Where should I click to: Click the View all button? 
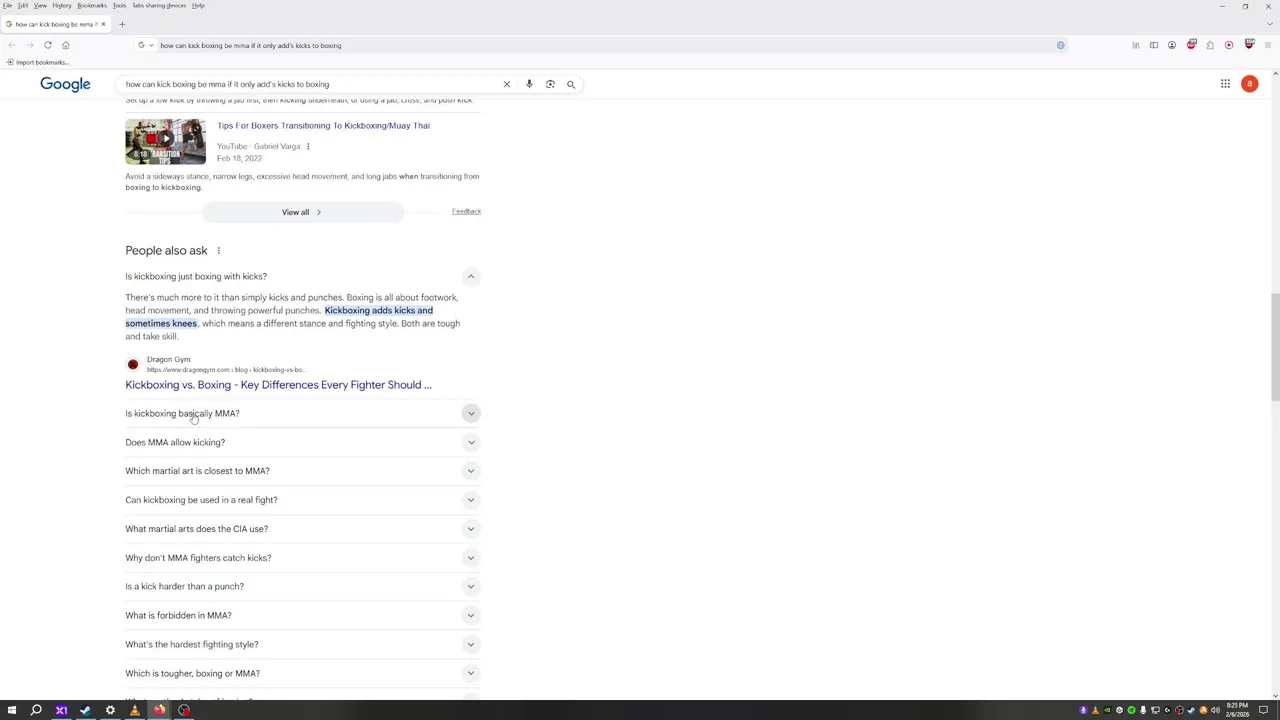click(x=303, y=212)
